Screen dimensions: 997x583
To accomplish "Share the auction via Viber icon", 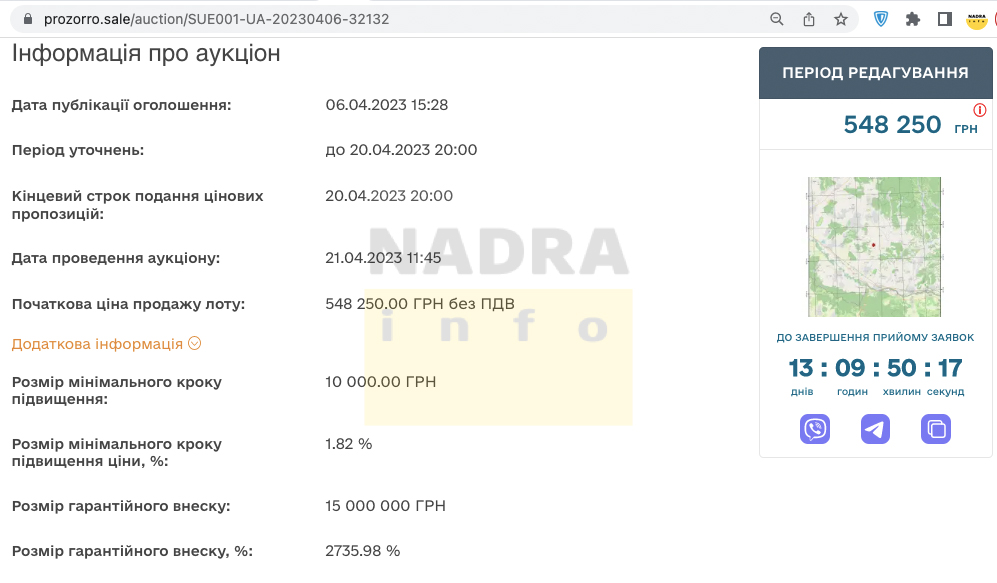I will point(815,429).
